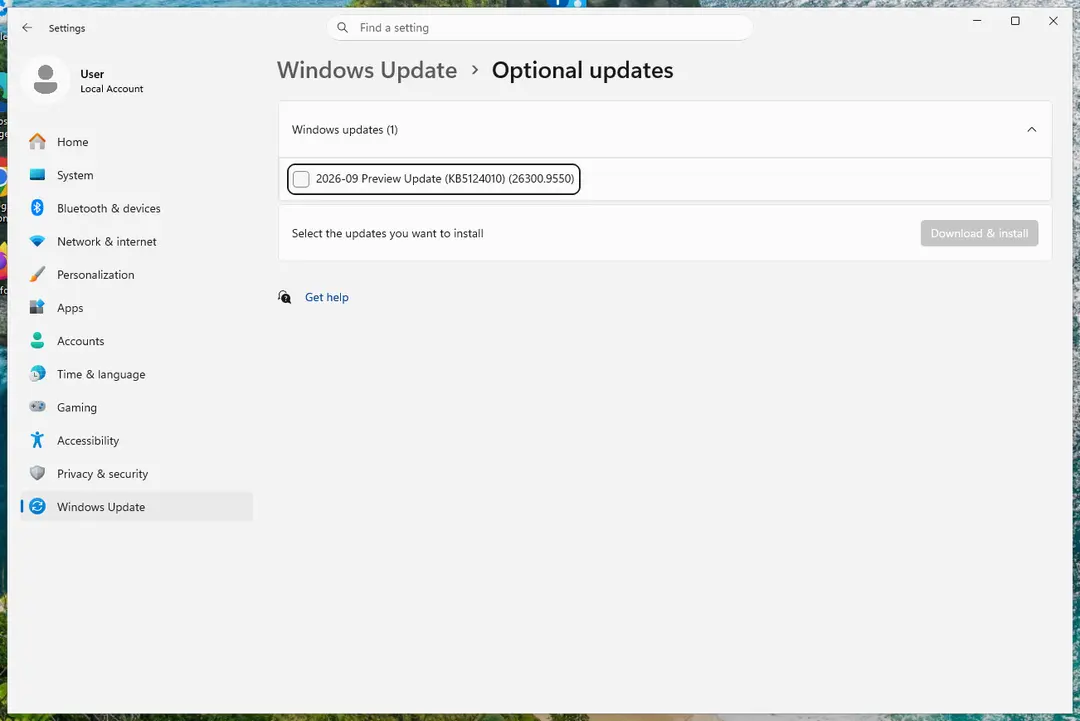This screenshot has width=1080, height=721.
Task: Click the Network wifi icon
Action: (x=37, y=241)
